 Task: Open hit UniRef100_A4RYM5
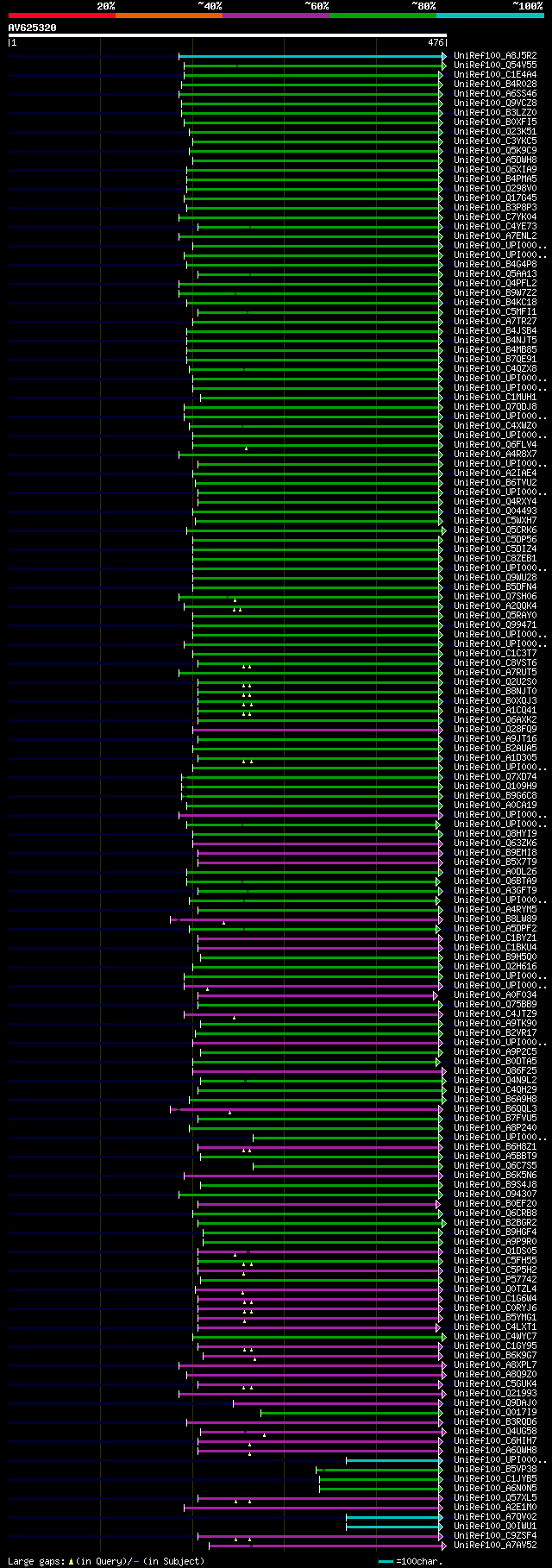[x=495, y=909]
